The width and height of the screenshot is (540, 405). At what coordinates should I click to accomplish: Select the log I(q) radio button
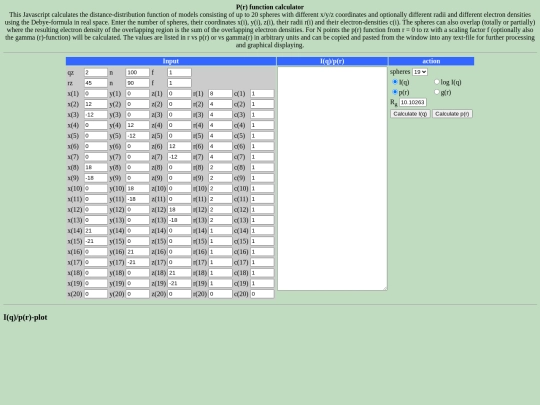point(437,82)
